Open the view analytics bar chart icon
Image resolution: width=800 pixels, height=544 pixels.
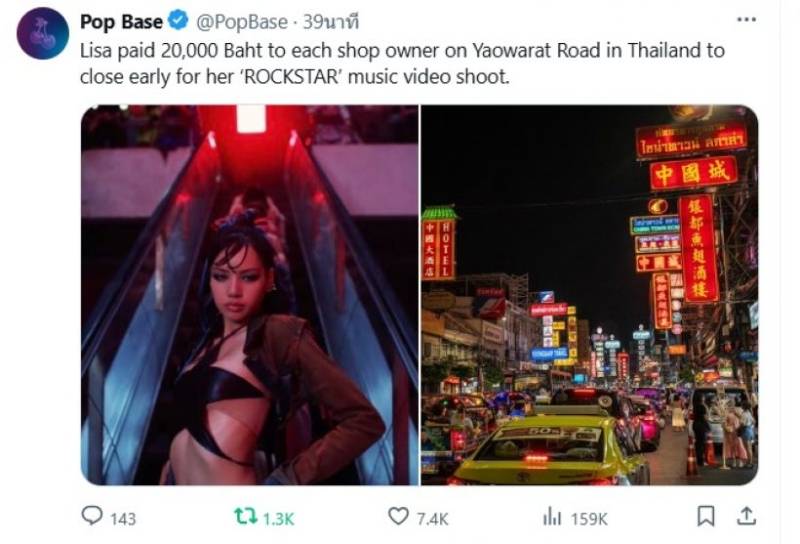coord(552,516)
